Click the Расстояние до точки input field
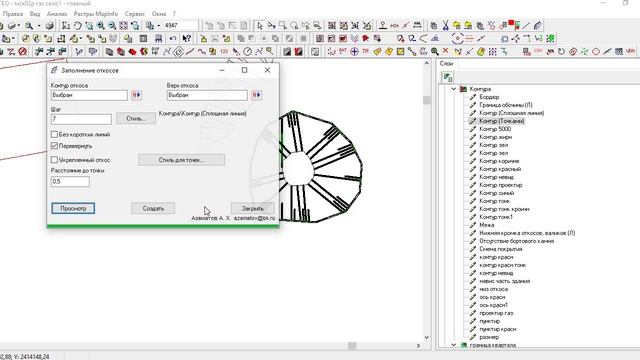The image size is (640, 360). (x=70, y=182)
